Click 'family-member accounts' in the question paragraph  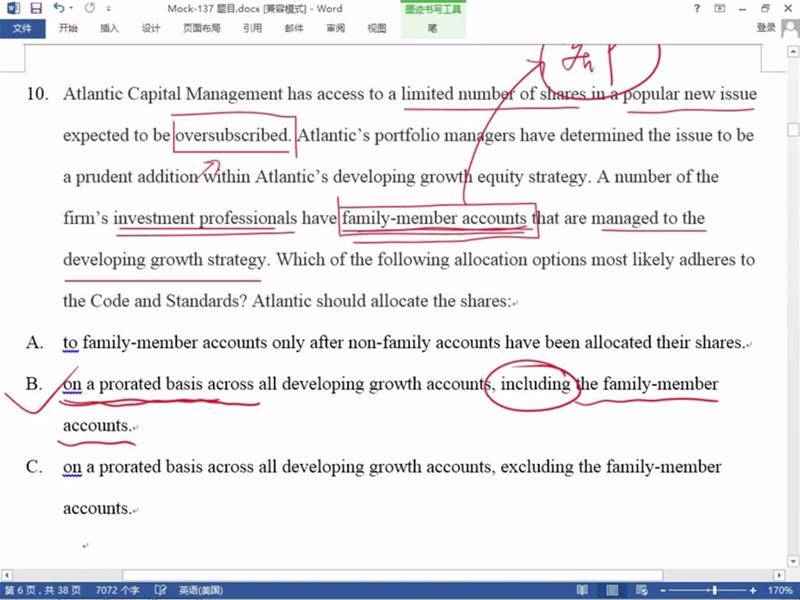tap(434, 218)
